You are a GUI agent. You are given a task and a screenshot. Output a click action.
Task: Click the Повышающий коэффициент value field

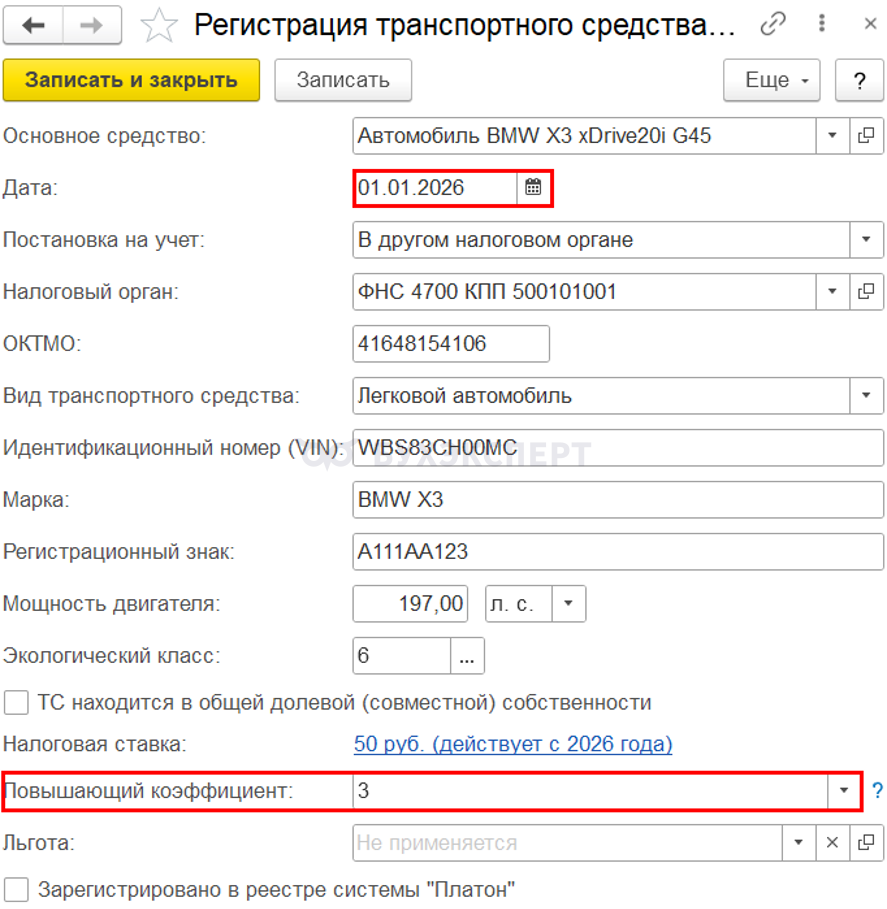(x=590, y=790)
